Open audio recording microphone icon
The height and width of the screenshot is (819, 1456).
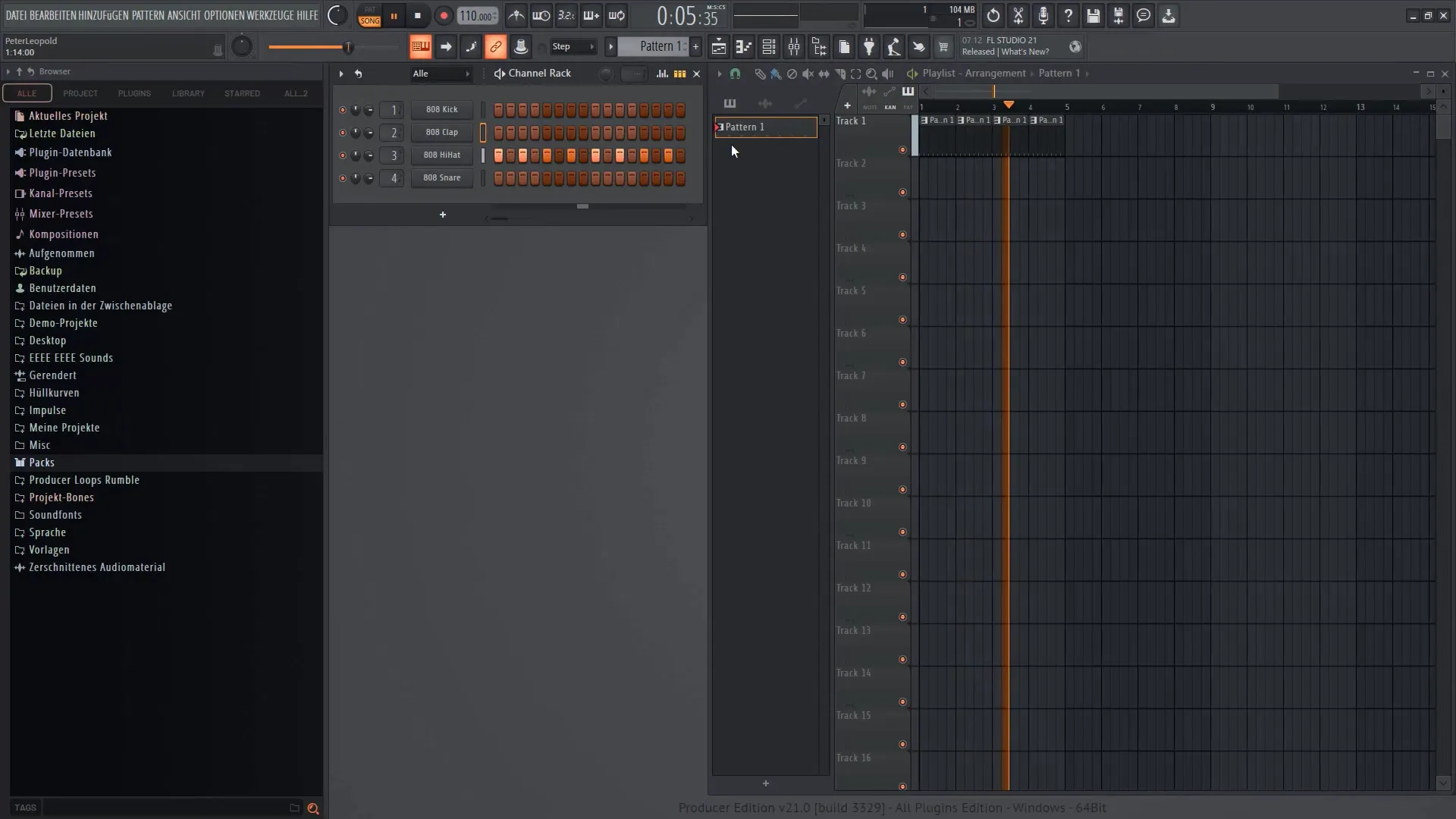click(x=1043, y=16)
